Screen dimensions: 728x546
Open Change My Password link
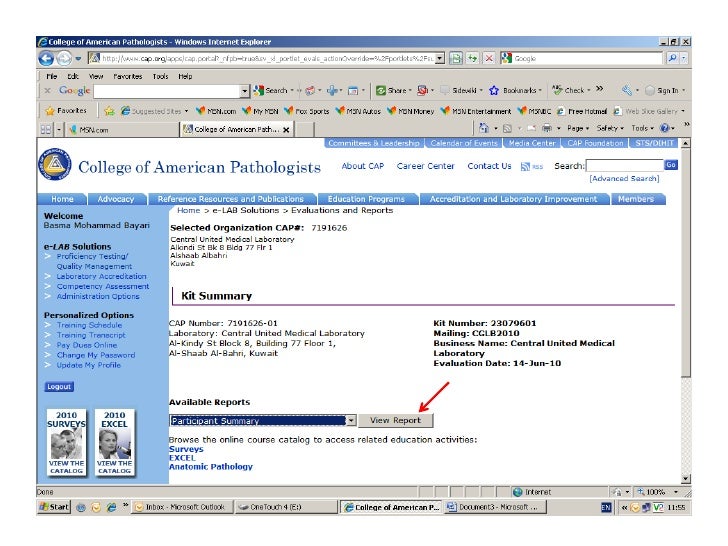[96, 355]
